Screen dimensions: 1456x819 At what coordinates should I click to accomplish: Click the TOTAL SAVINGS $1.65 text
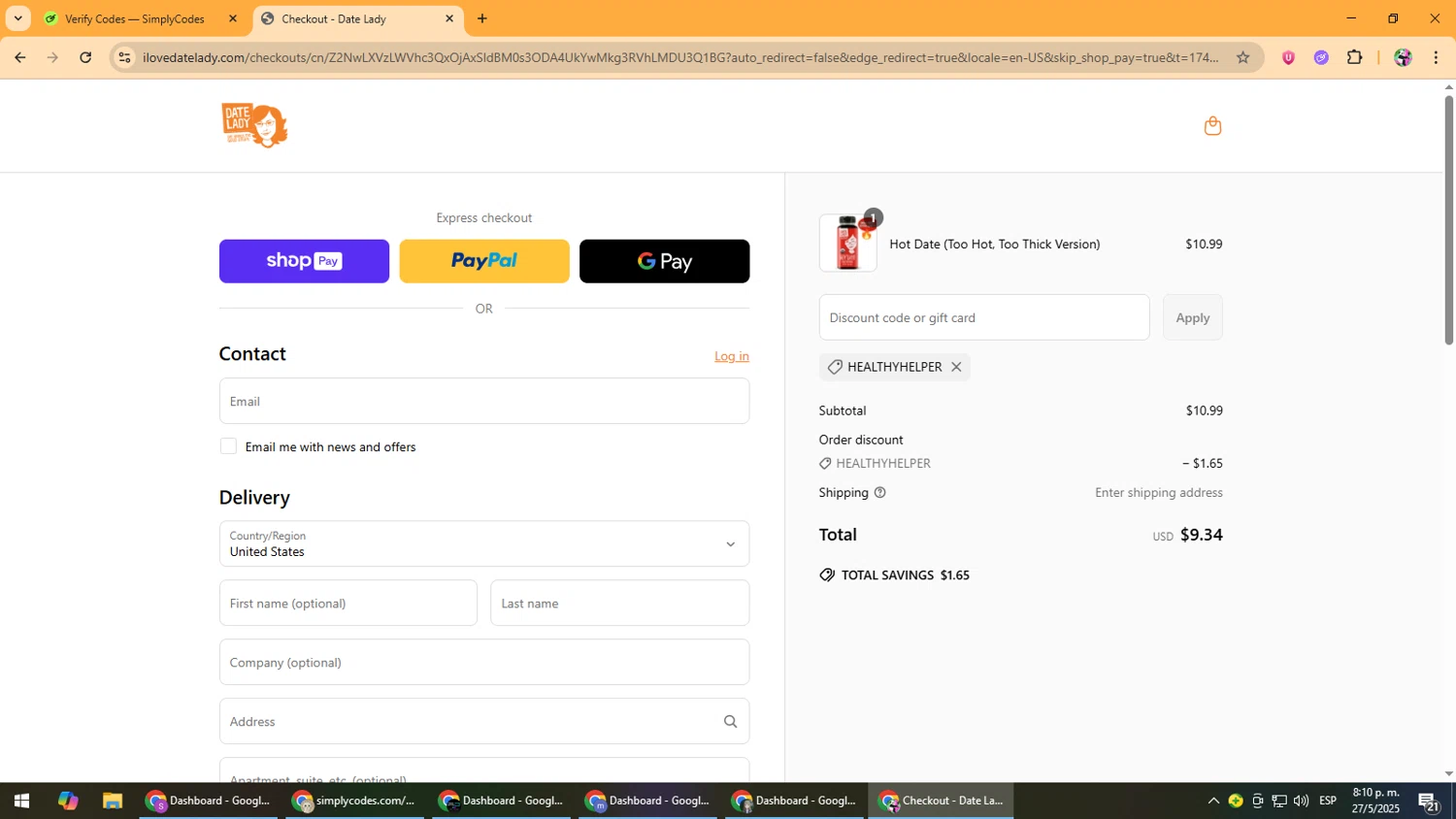click(906, 575)
